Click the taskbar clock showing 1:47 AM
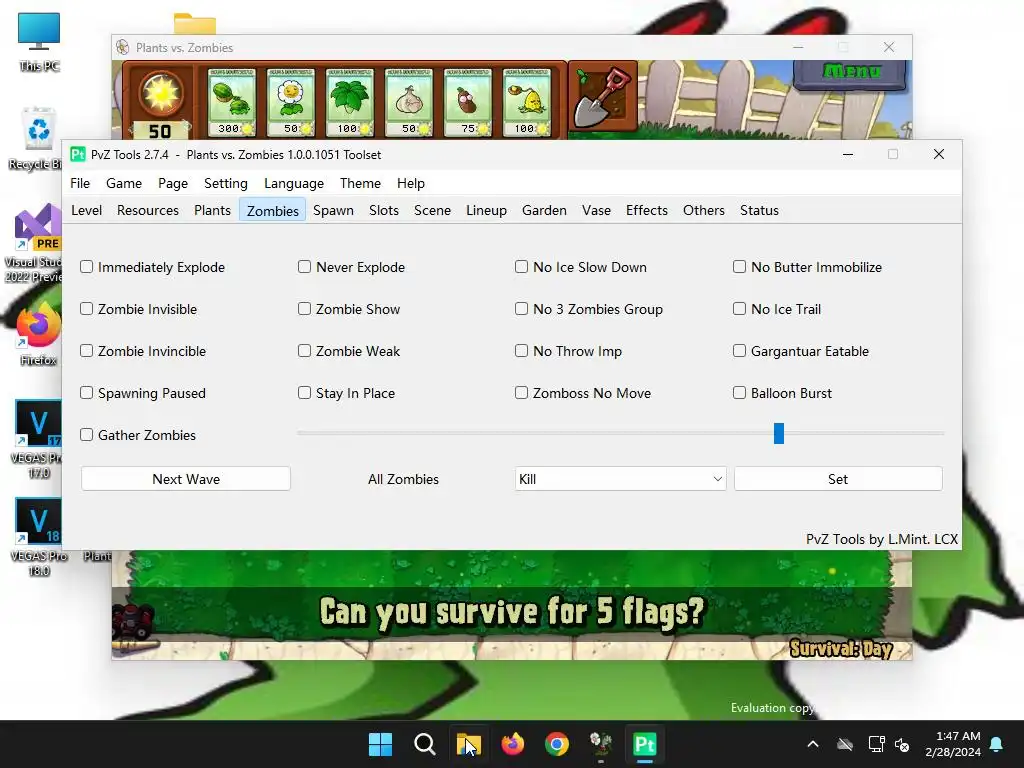 [953, 744]
